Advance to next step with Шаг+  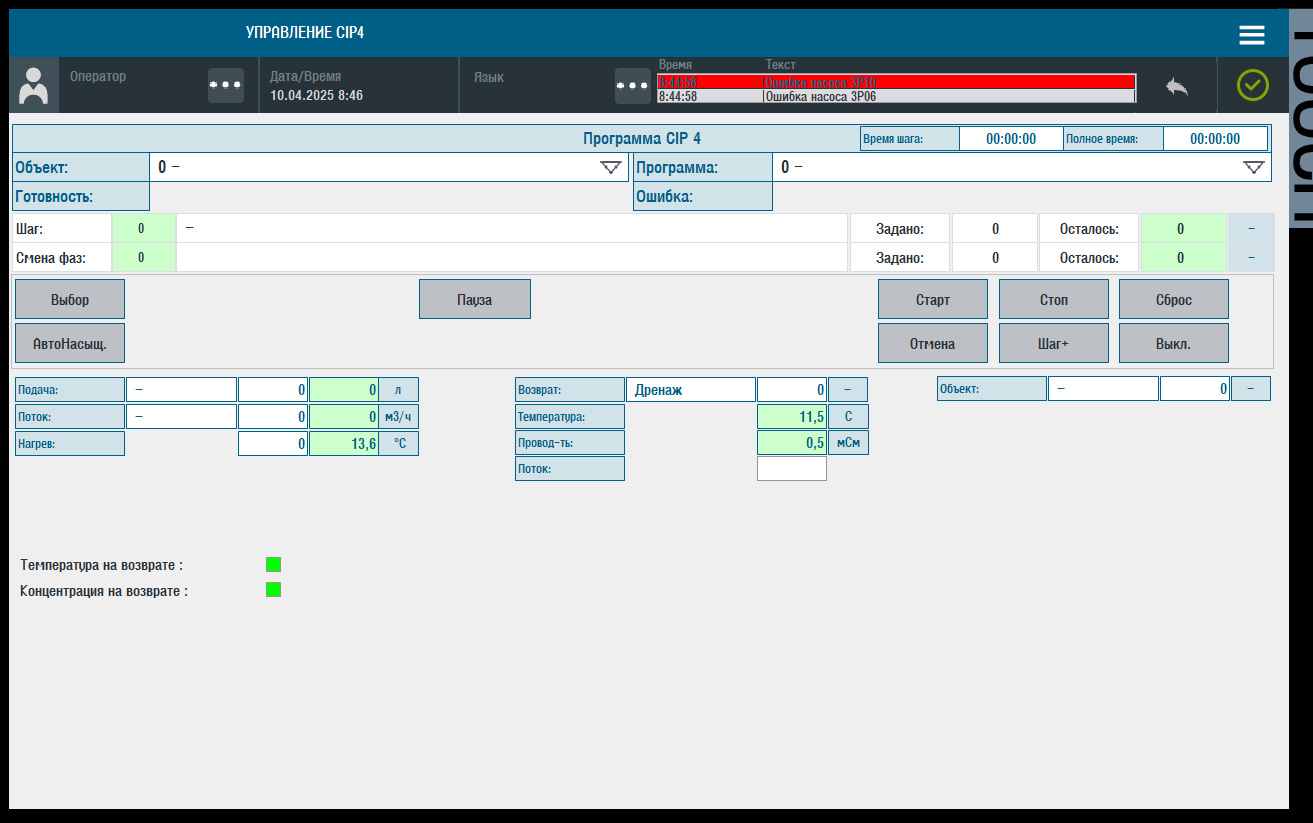tap(1053, 342)
